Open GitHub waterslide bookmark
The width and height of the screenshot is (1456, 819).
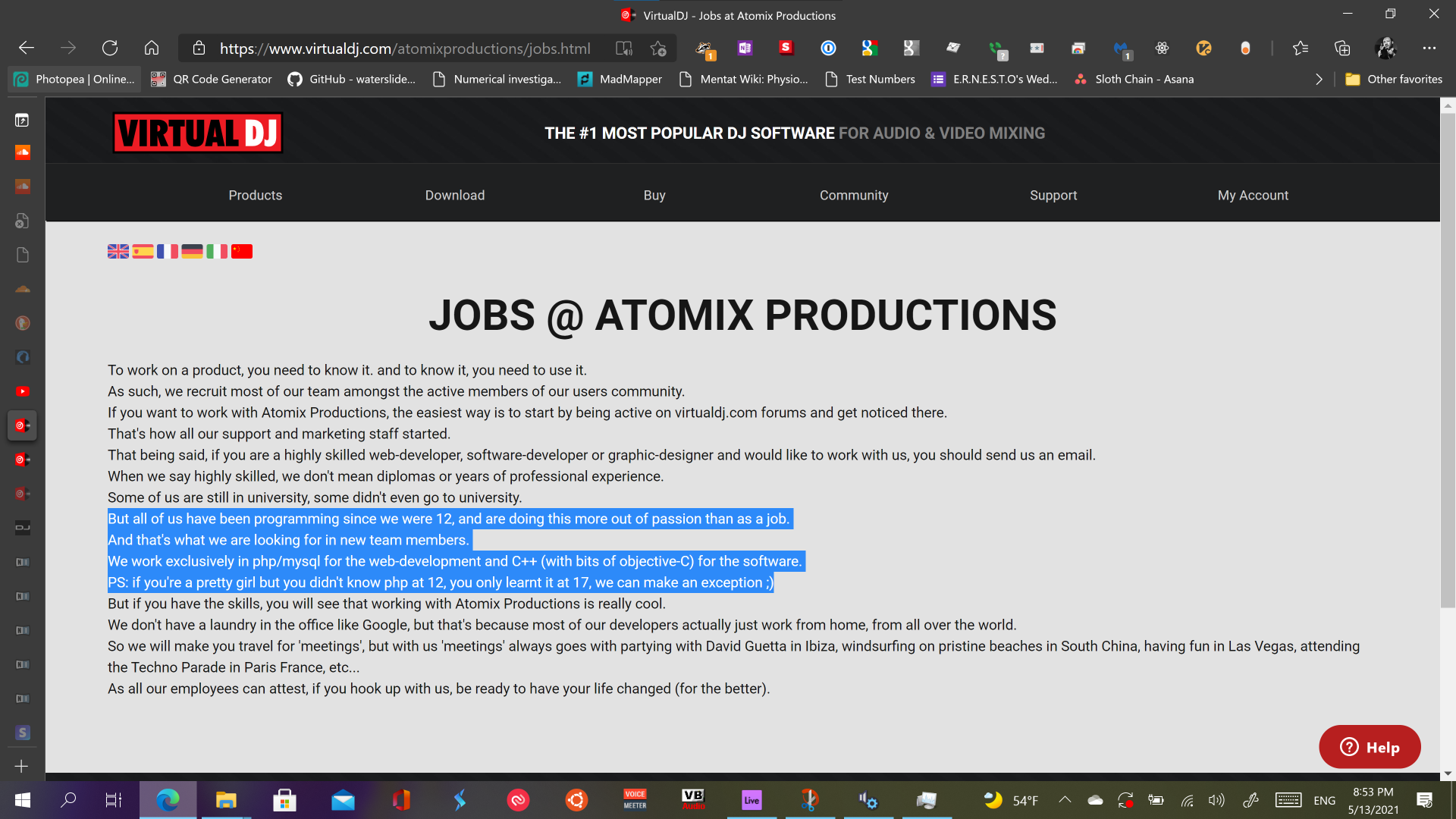coord(352,79)
